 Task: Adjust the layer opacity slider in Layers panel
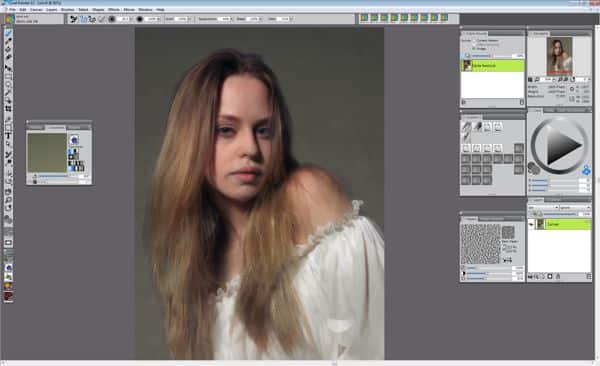point(559,214)
